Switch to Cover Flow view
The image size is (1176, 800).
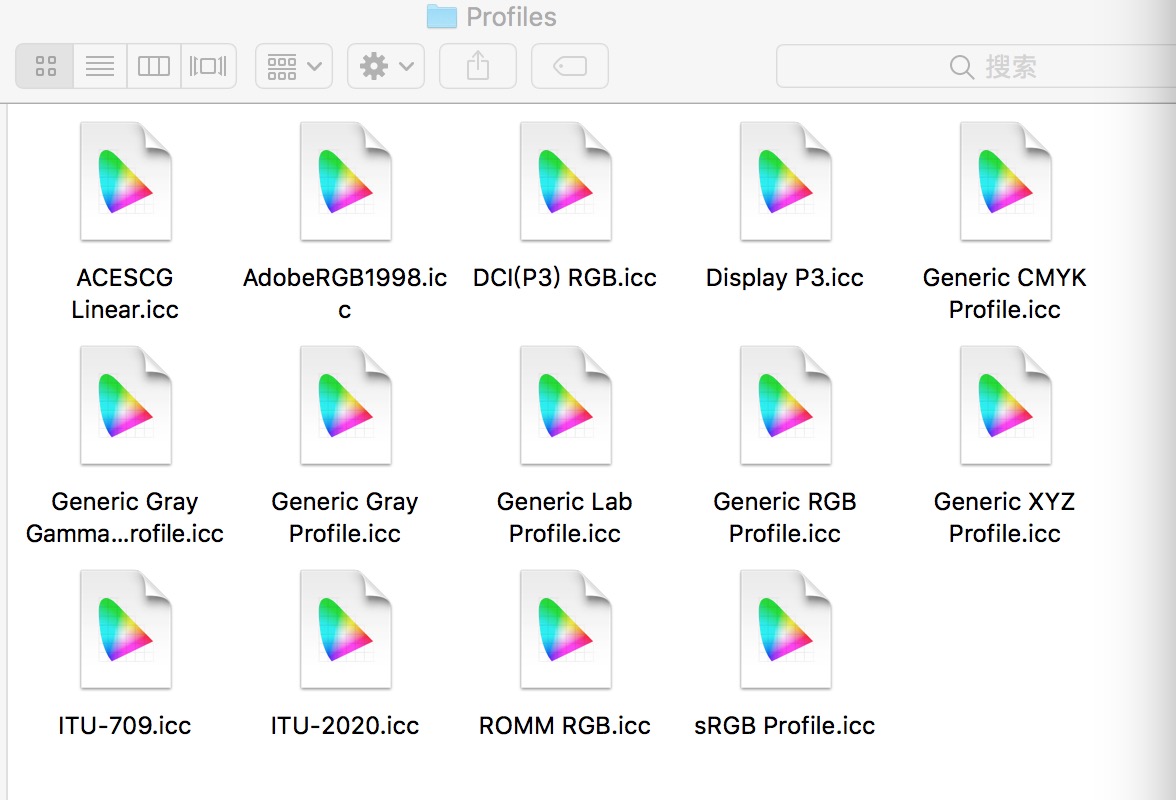point(208,67)
